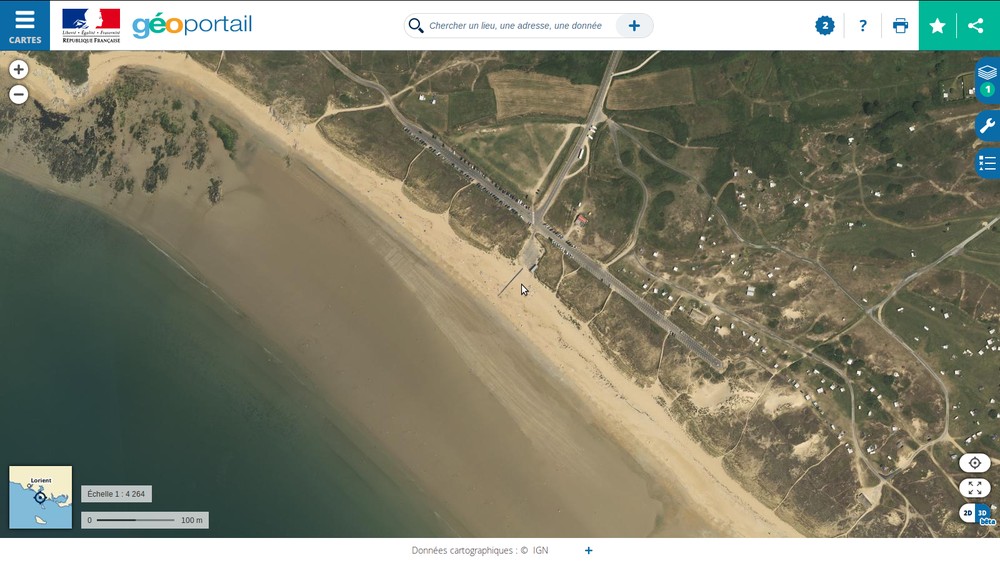Open the layers panel tab

coord(987,79)
